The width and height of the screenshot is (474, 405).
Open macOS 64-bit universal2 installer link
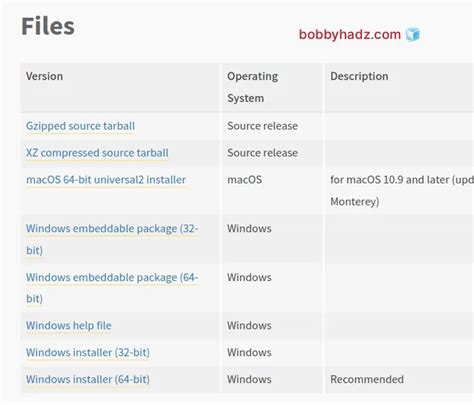coord(106,180)
